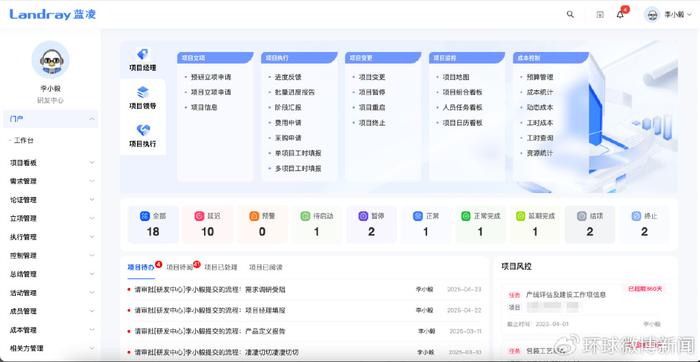This screenshot has width=700, height=362.
Task: Click the red 延迟 status icon
Action: (199, 216)
